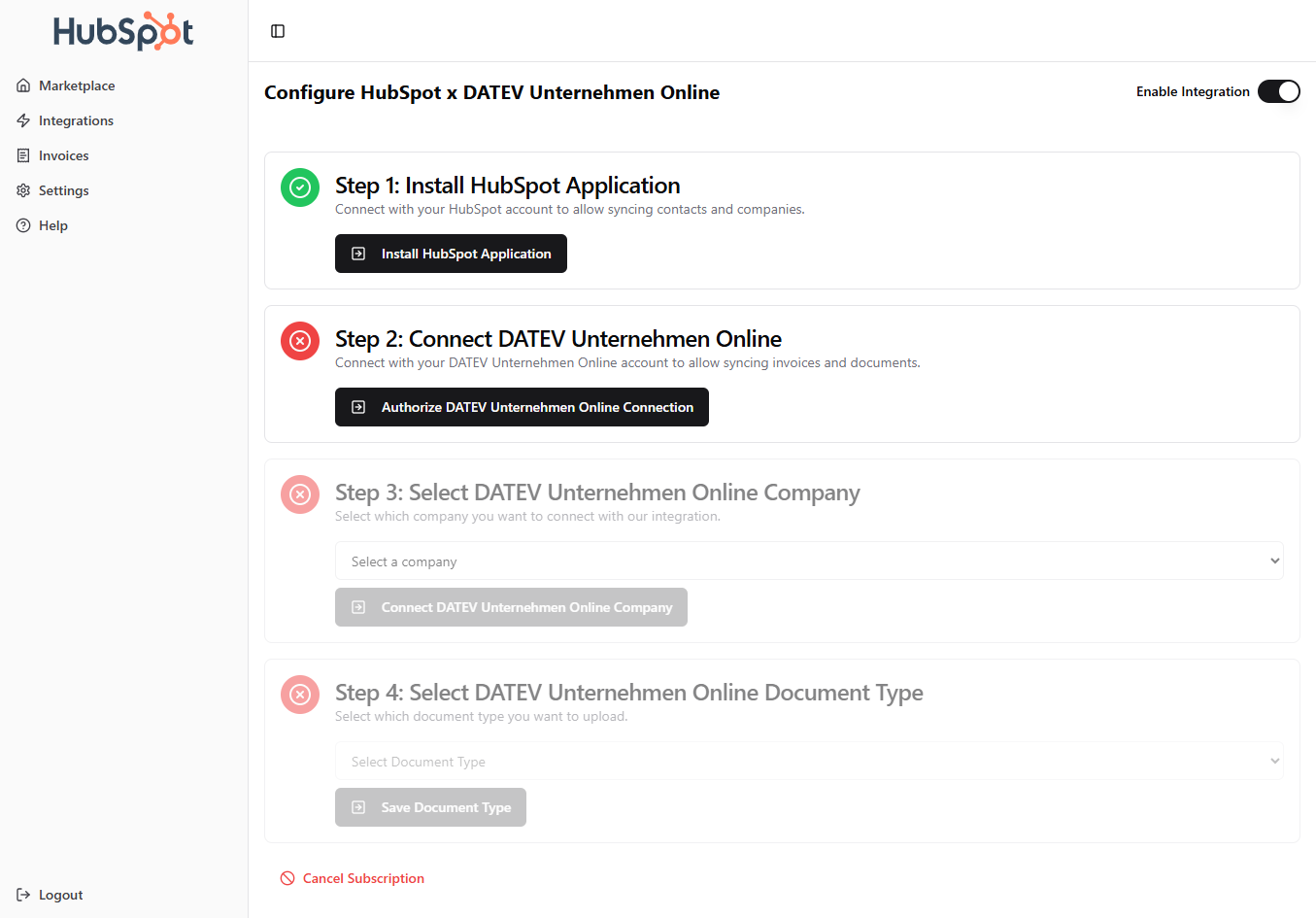Click arrow icon inside Authorize DATEV button
The height and width of the screenshot is (918, 1316).
coord(358,407)
